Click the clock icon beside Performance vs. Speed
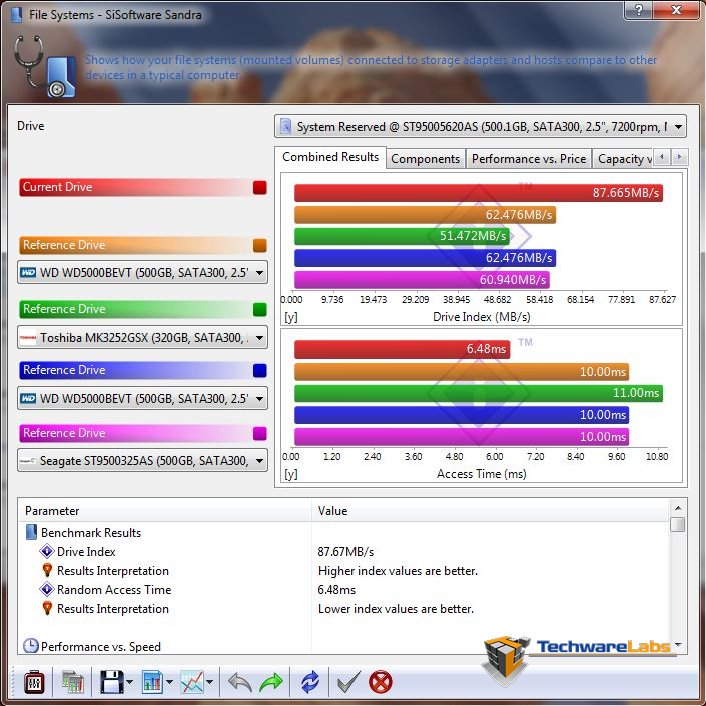 tap(30, 646)
